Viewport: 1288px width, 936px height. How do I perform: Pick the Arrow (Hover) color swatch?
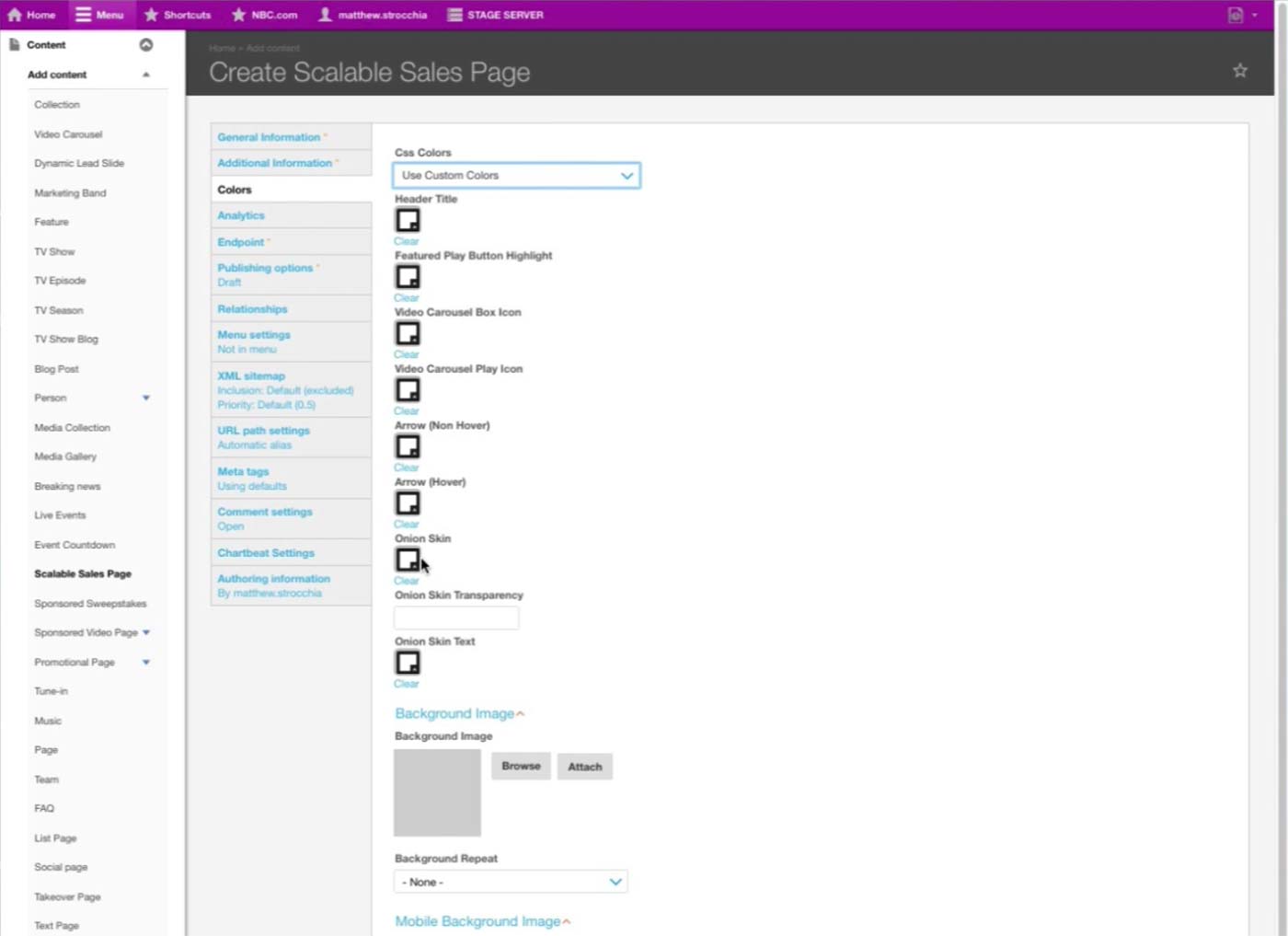pos(408,503)
